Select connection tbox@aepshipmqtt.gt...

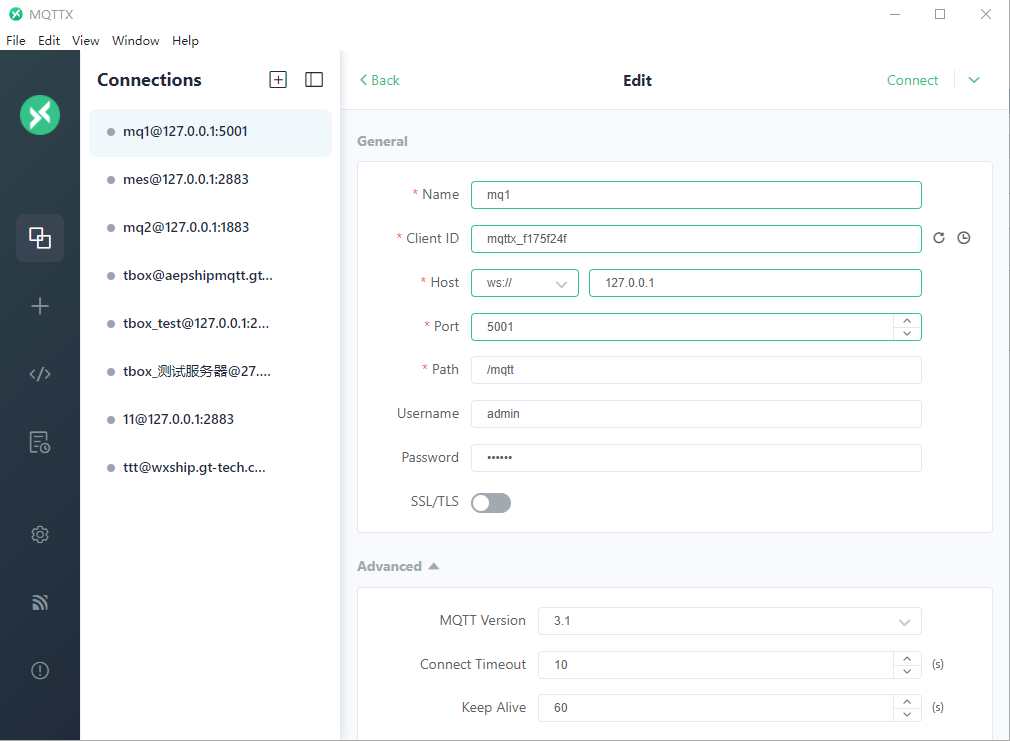[x=210, y=276]
